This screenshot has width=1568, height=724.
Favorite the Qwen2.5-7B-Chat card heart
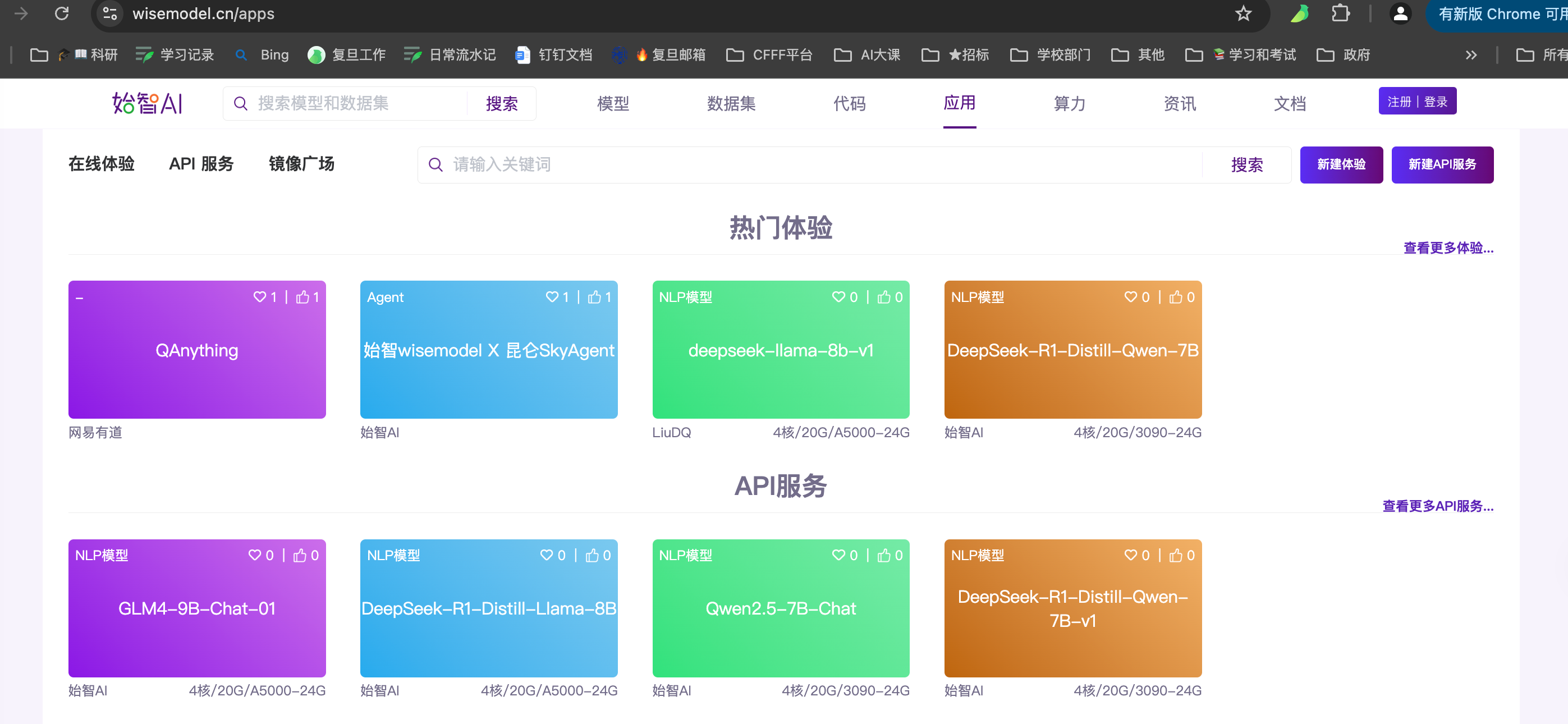(838, 555)
